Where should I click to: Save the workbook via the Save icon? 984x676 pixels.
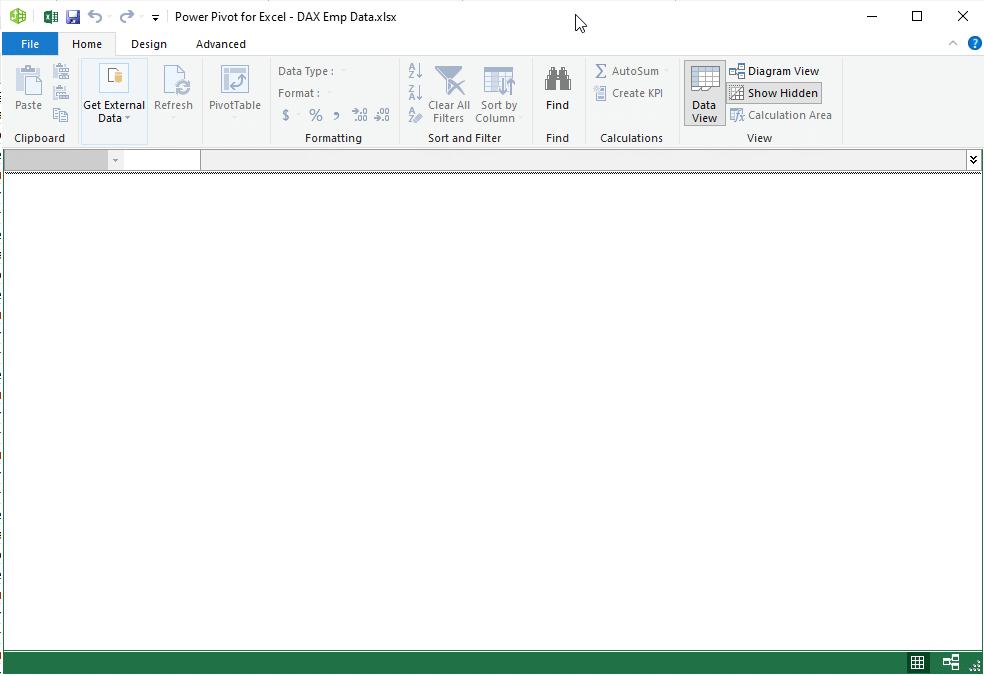(x=71, y=15)
